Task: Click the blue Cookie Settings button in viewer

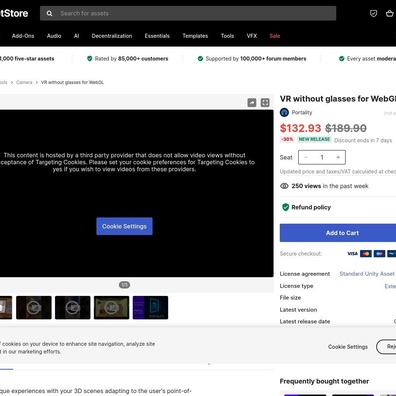Action: [x=124, y=226]
